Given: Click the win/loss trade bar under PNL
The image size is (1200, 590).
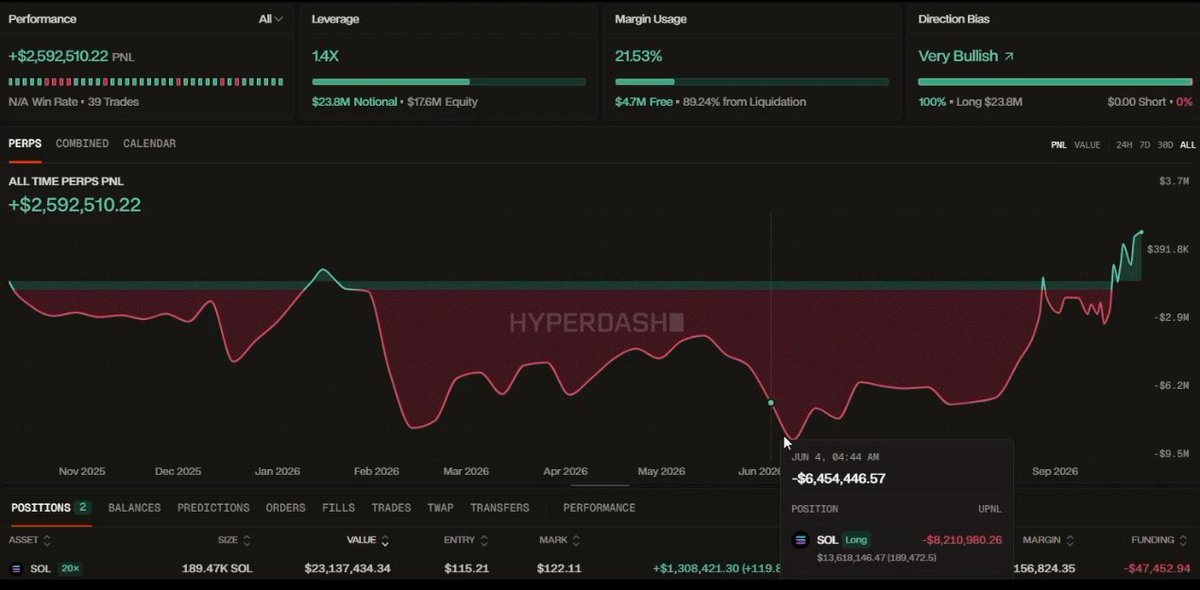Looking at the screenshot, I should (x=146, y=82).
